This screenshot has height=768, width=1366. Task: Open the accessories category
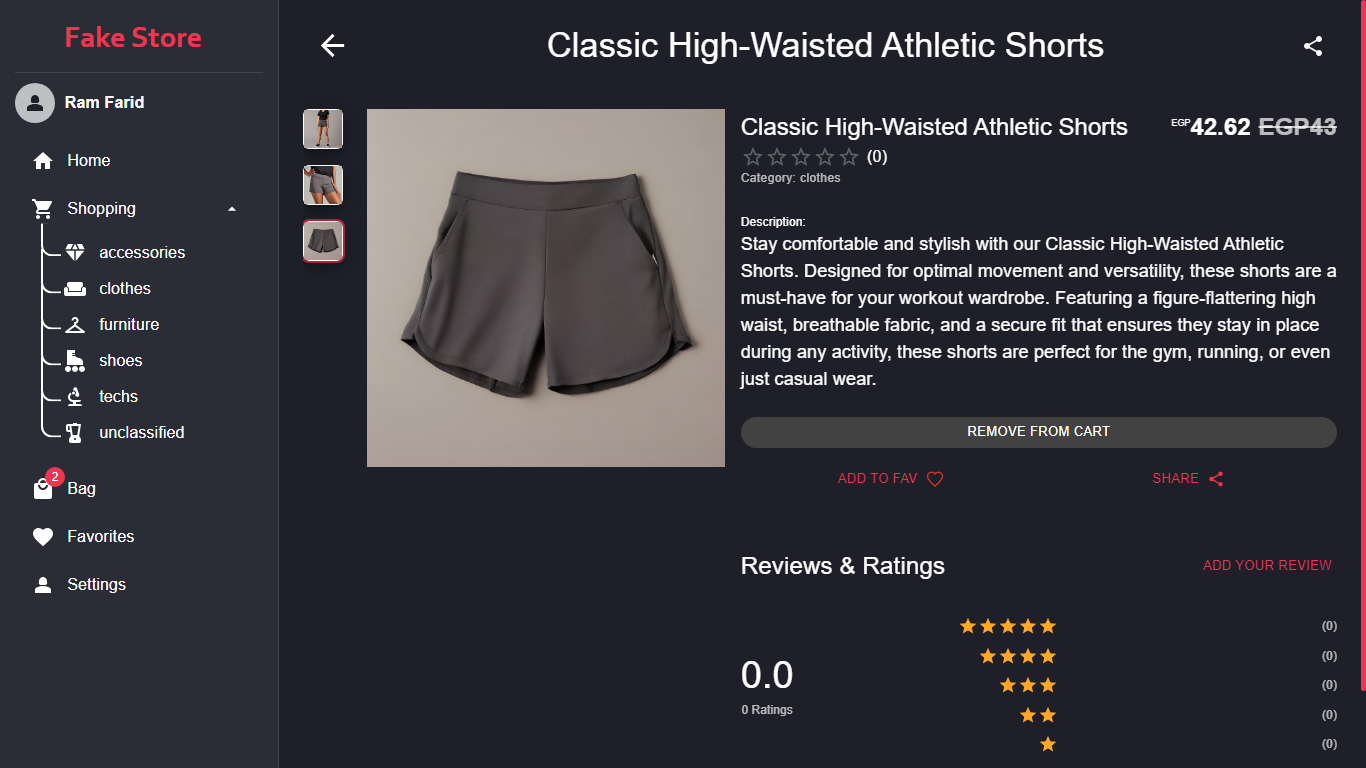pyautogui.click(x=139, y=252)
